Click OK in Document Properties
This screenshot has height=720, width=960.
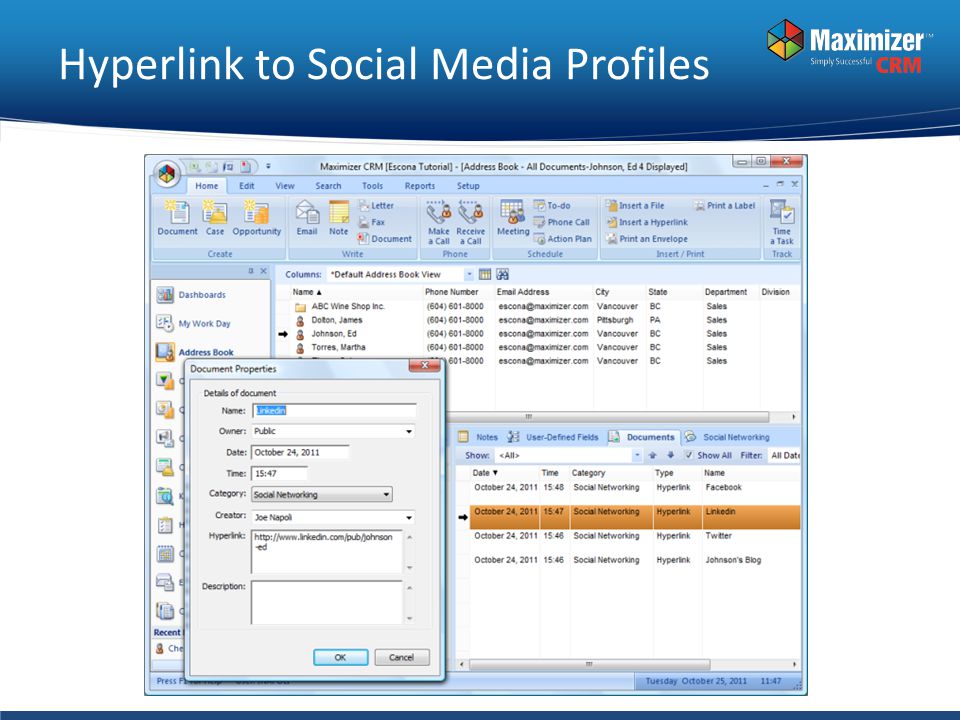click(340, 657)
